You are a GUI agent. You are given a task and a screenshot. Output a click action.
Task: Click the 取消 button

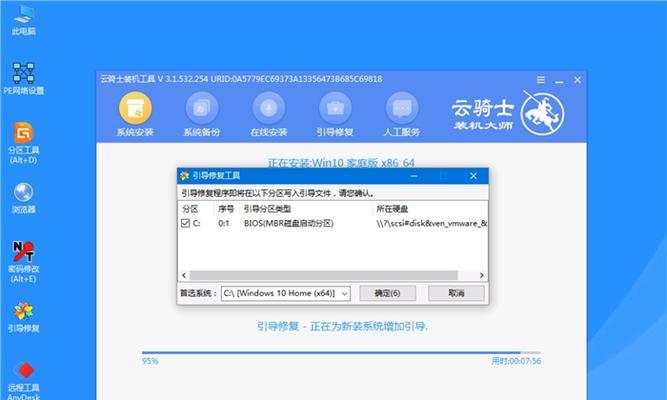[x=456, y=293]
